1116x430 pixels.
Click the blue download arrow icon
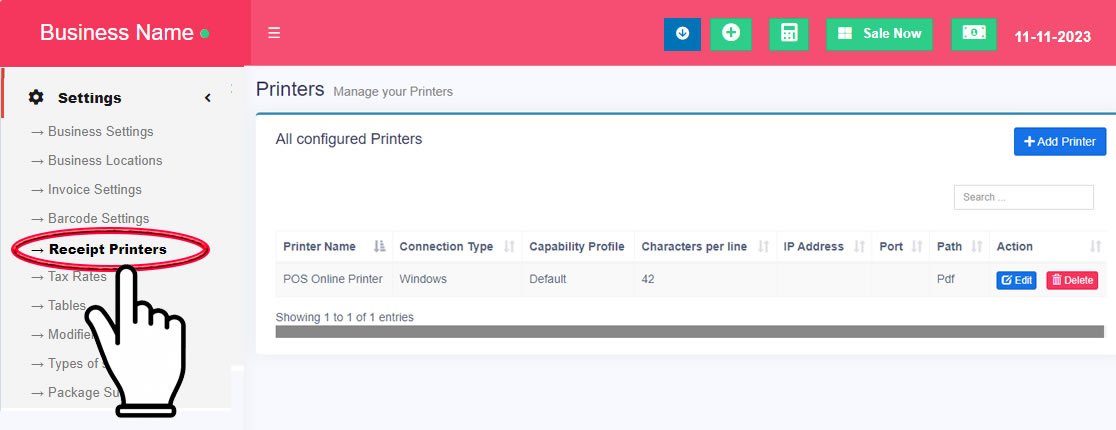(x=682, y=34)
